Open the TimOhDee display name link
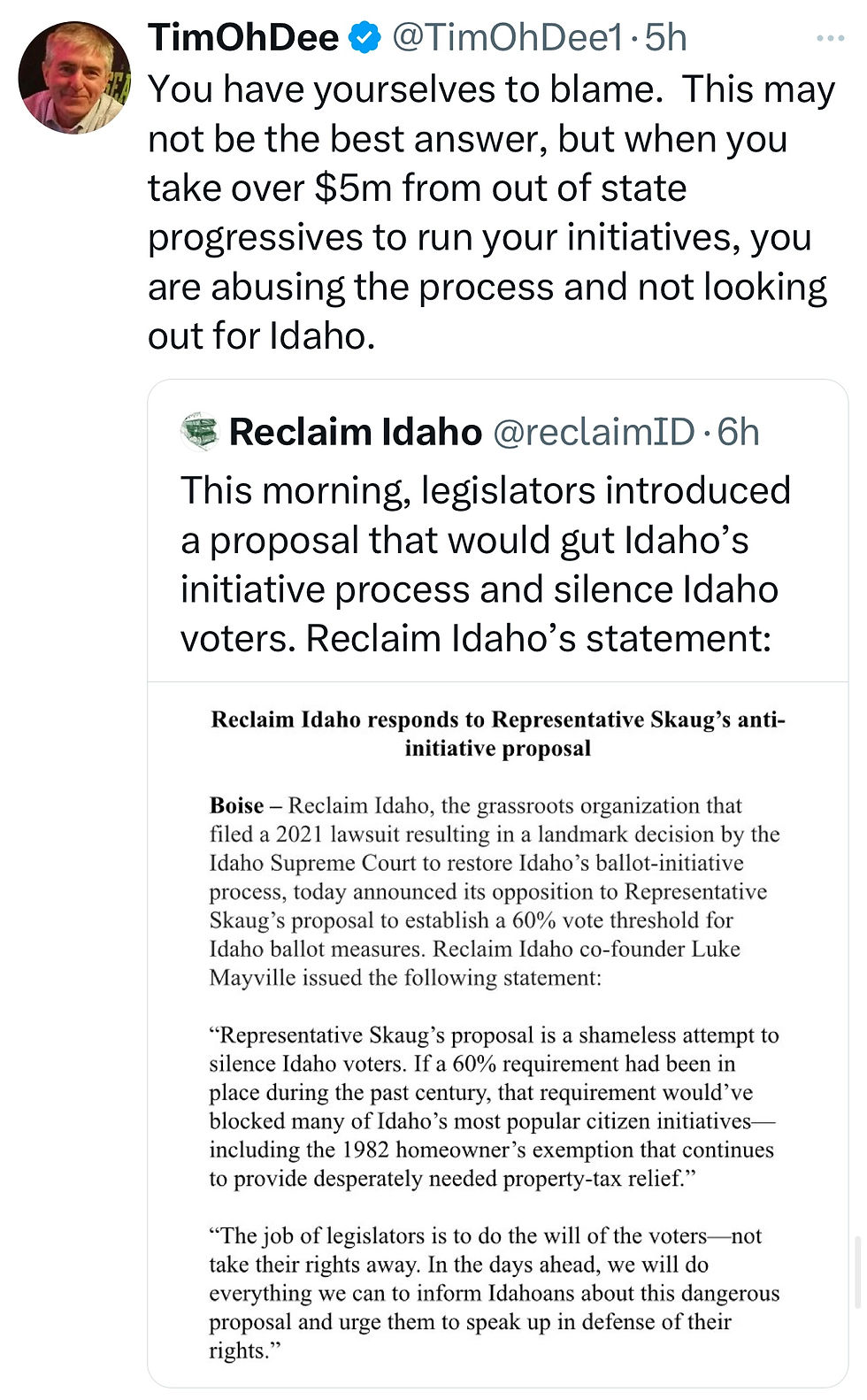 243,38
